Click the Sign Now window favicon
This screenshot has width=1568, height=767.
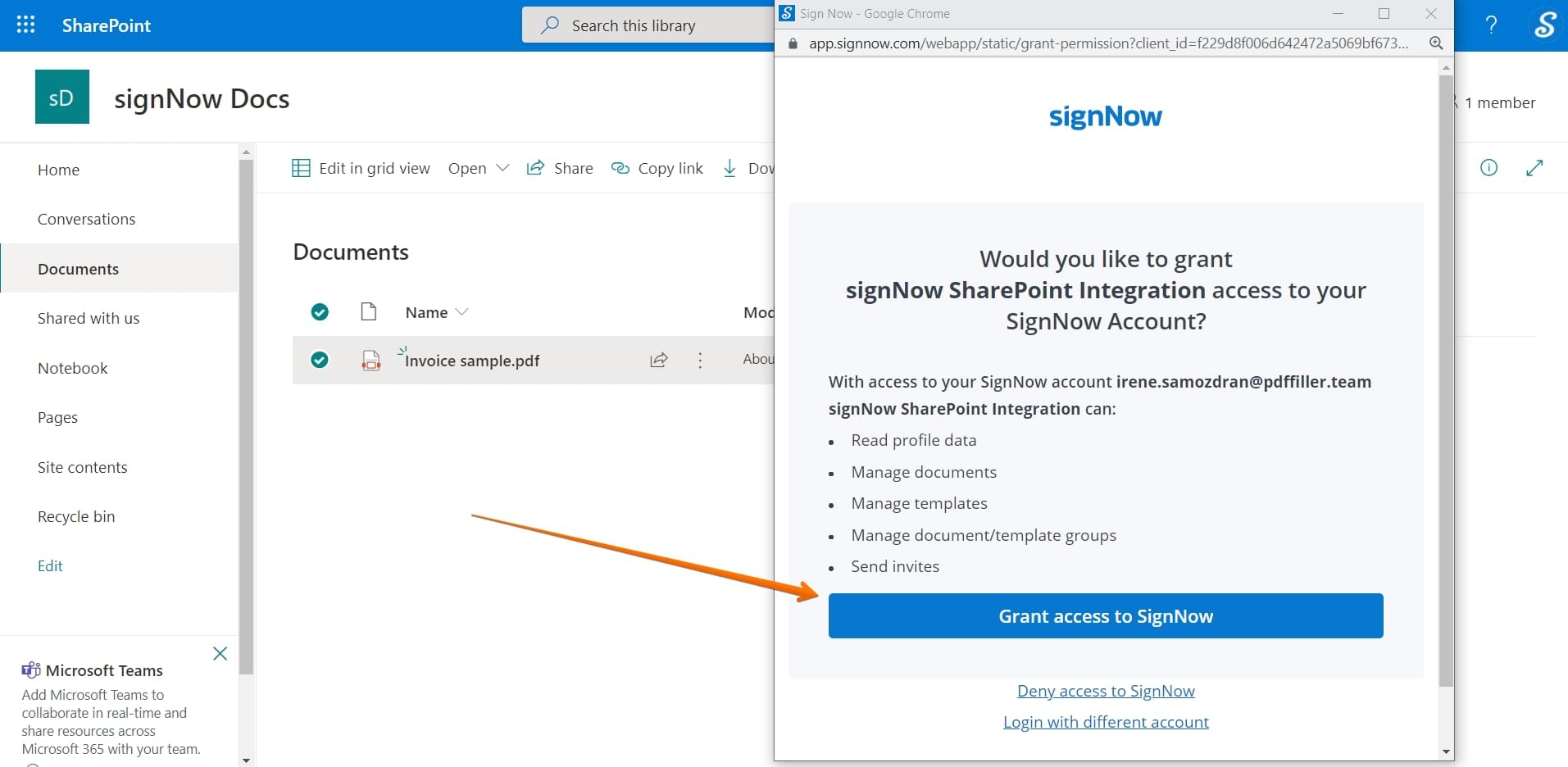(787, 13)
